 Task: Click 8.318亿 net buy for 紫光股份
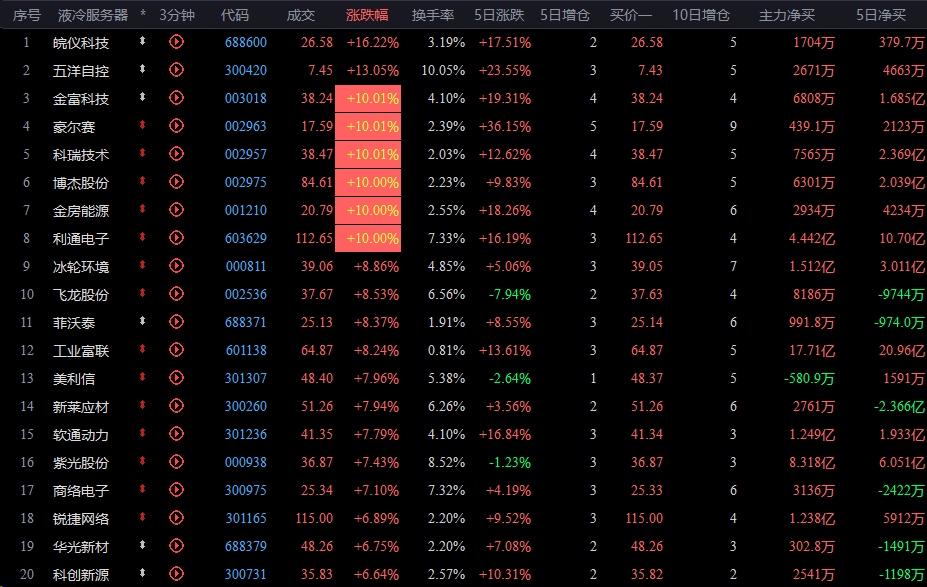(812, 462)
